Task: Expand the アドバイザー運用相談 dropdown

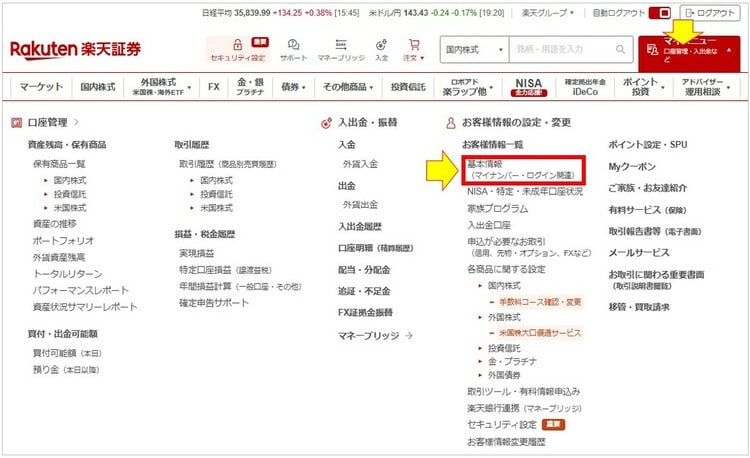Action: (706, 87)
